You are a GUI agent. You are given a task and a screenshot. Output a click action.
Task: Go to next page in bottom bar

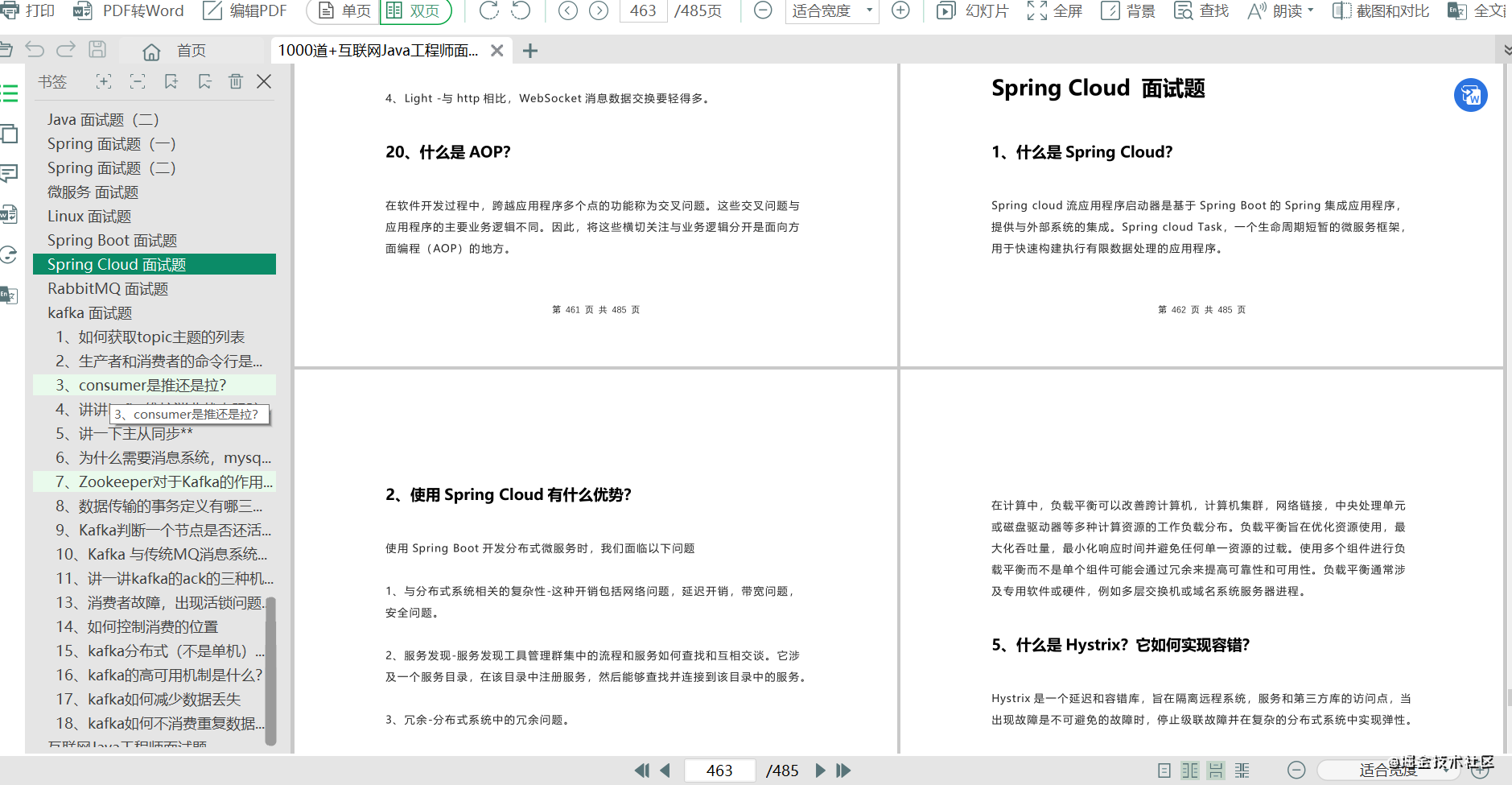point(820,771)
